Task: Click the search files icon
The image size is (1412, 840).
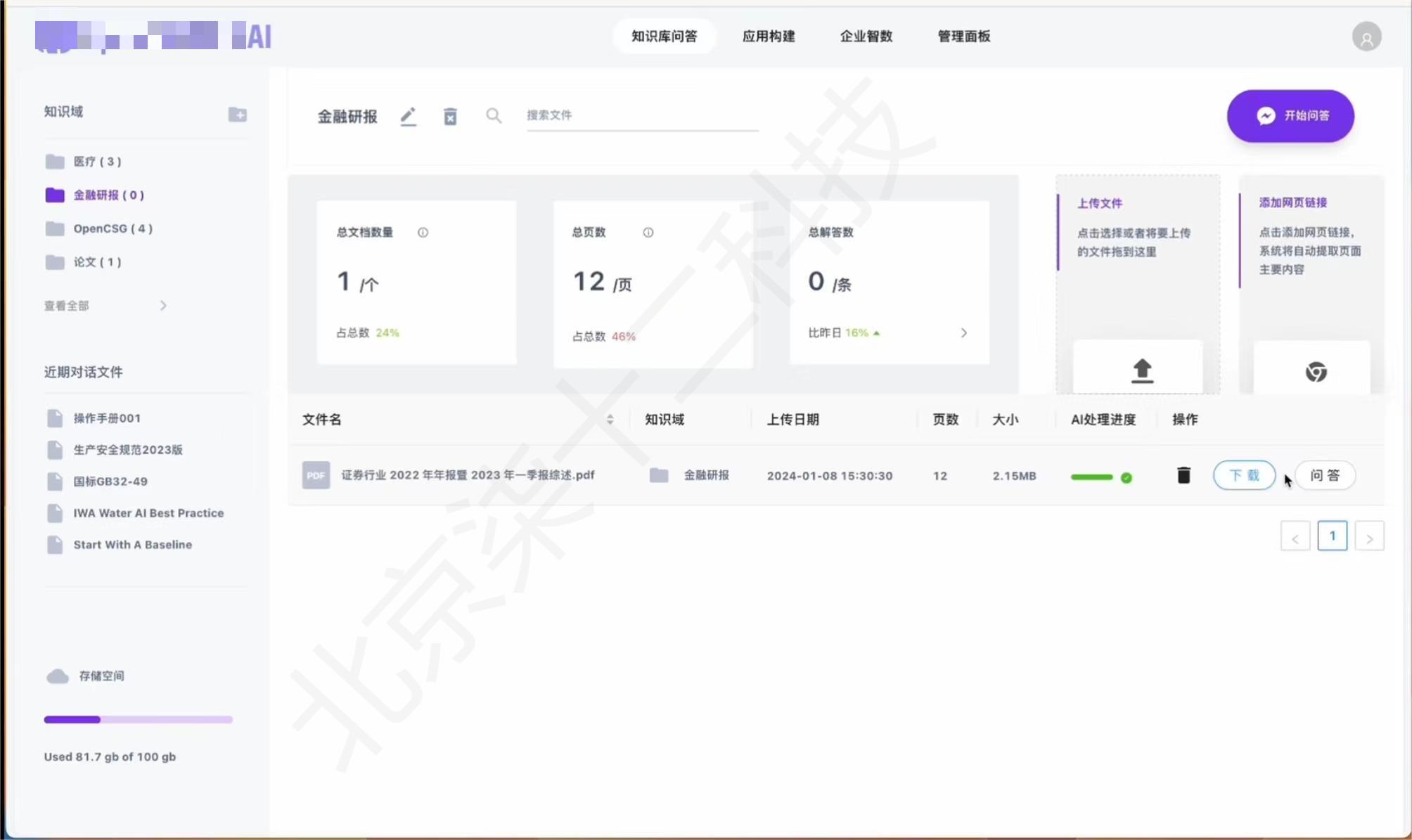Action: point(493,115)
